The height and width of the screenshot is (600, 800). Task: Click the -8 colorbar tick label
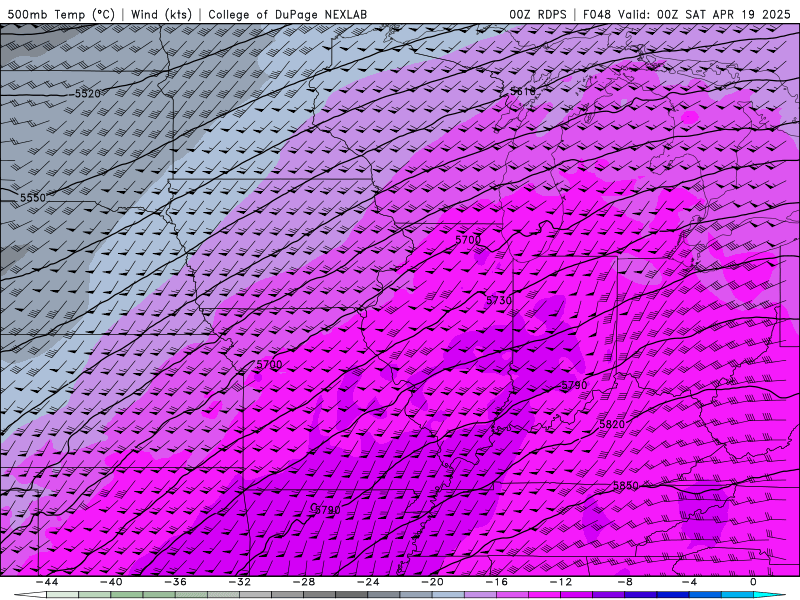[625, 582]
